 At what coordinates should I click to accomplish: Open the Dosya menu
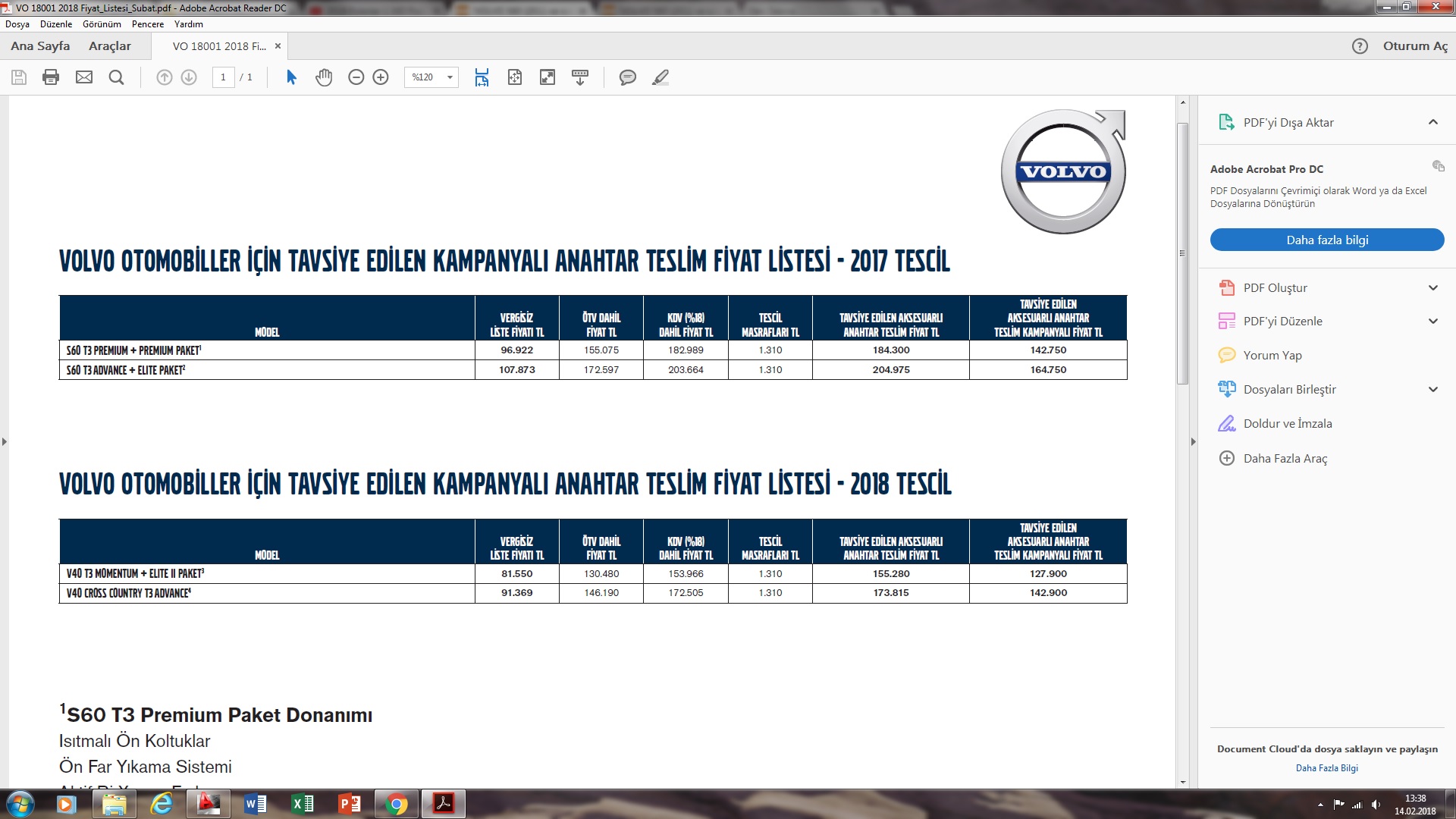click(x=17, y=24)
